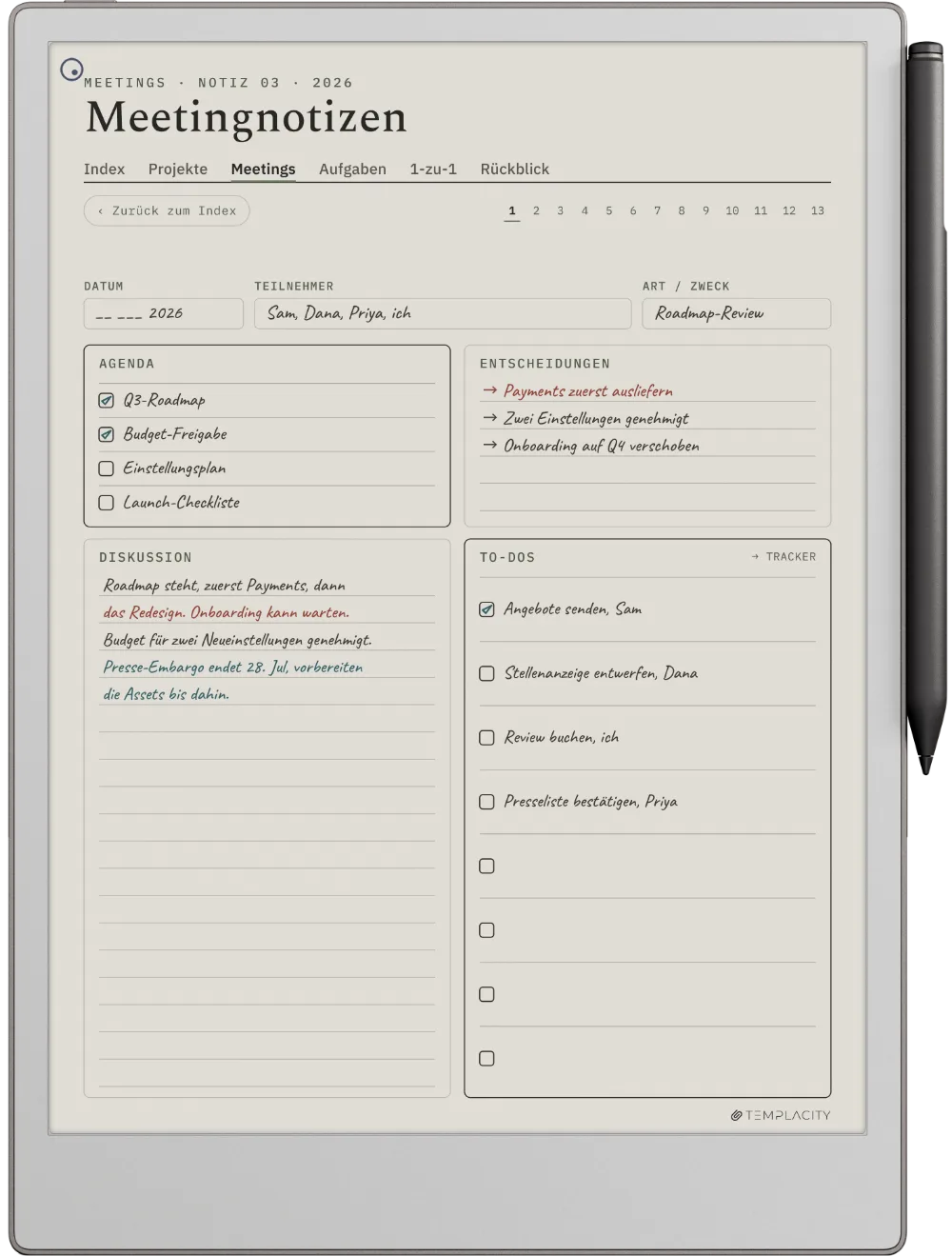Switch to the Rückblick tab
This screenshot has width=952, height=1256.
[x=514, y=169]
